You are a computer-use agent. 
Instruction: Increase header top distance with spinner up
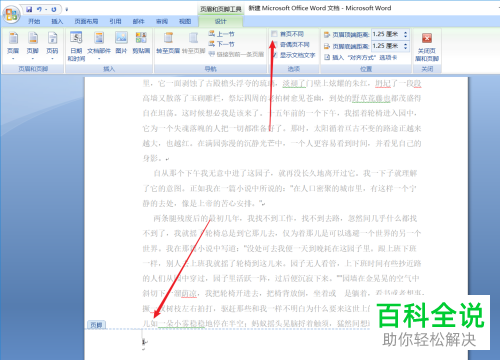click(x=406, y=32)
